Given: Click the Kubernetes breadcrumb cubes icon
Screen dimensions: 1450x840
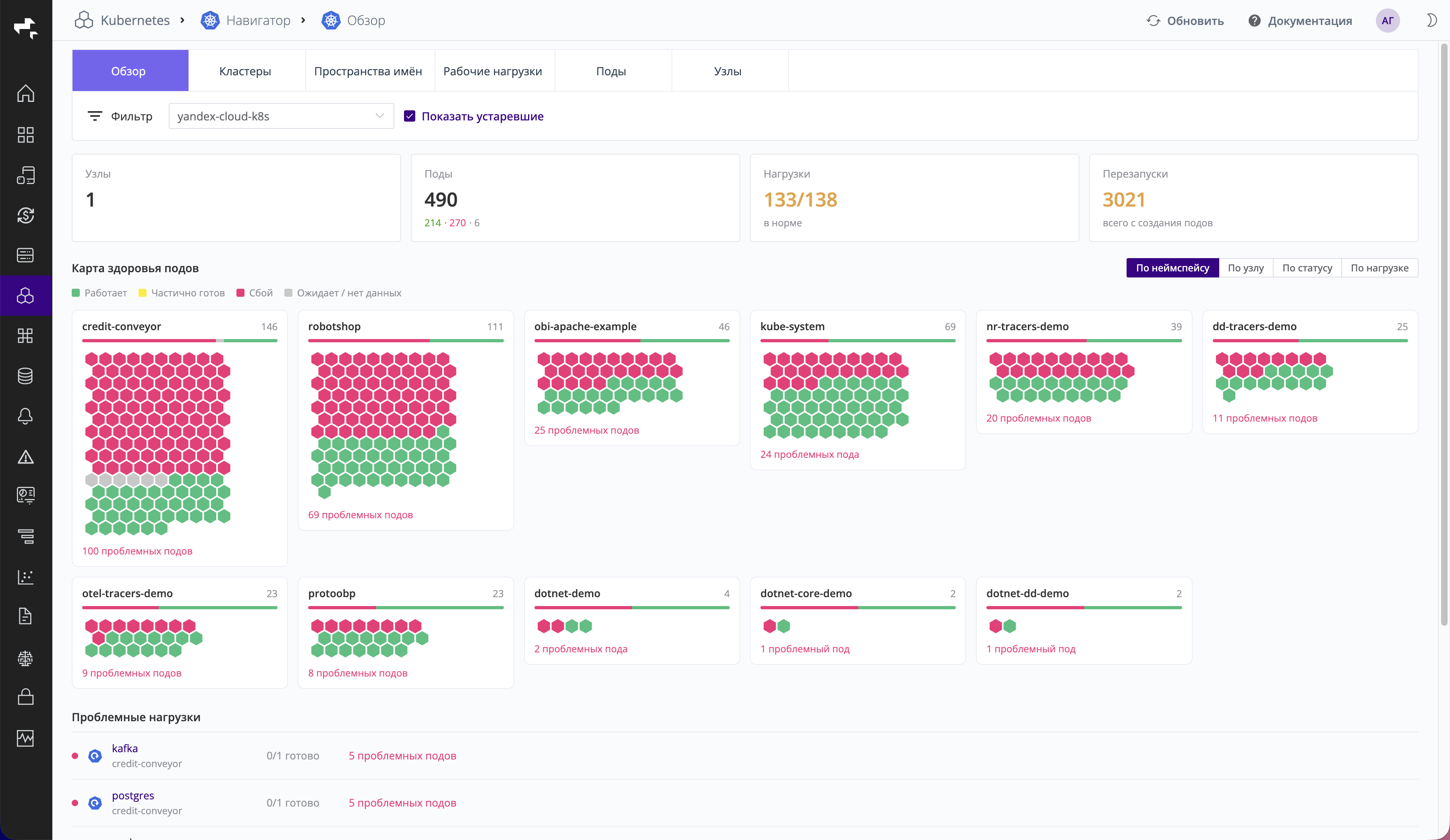Looking at the screenshot, I should (84, 20).
